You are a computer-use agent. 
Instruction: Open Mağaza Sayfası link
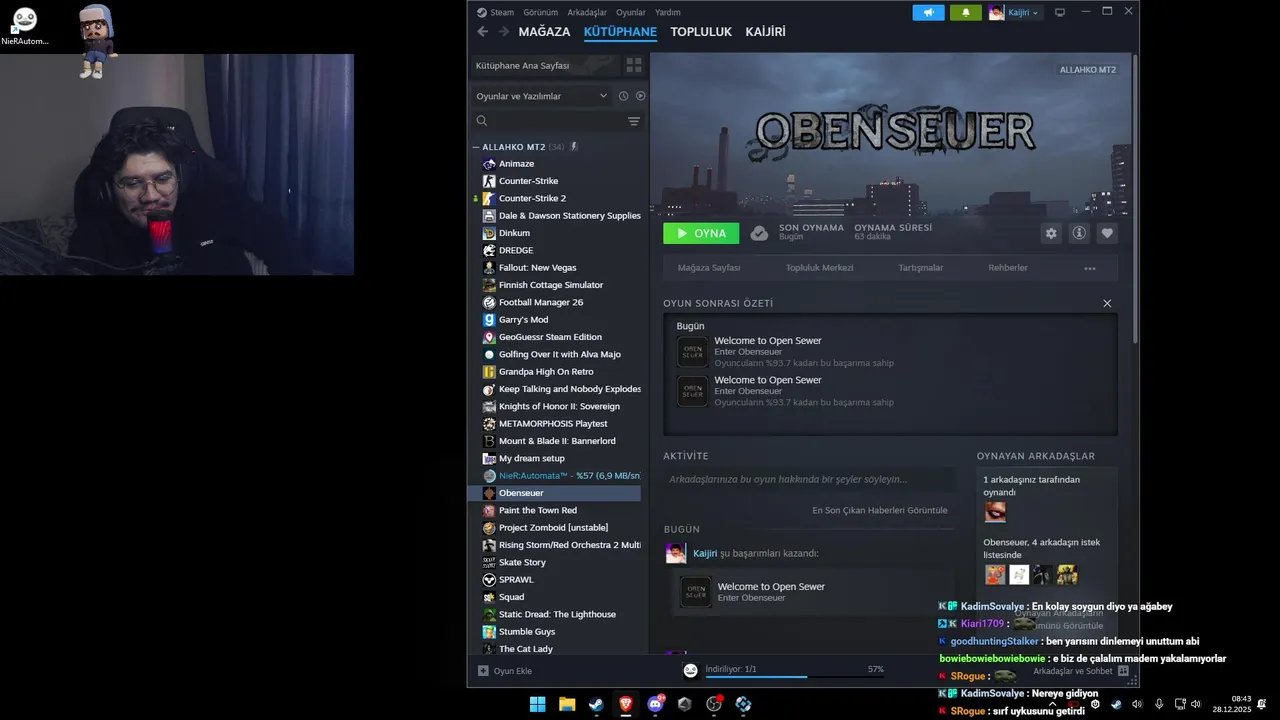coord(709,268)
